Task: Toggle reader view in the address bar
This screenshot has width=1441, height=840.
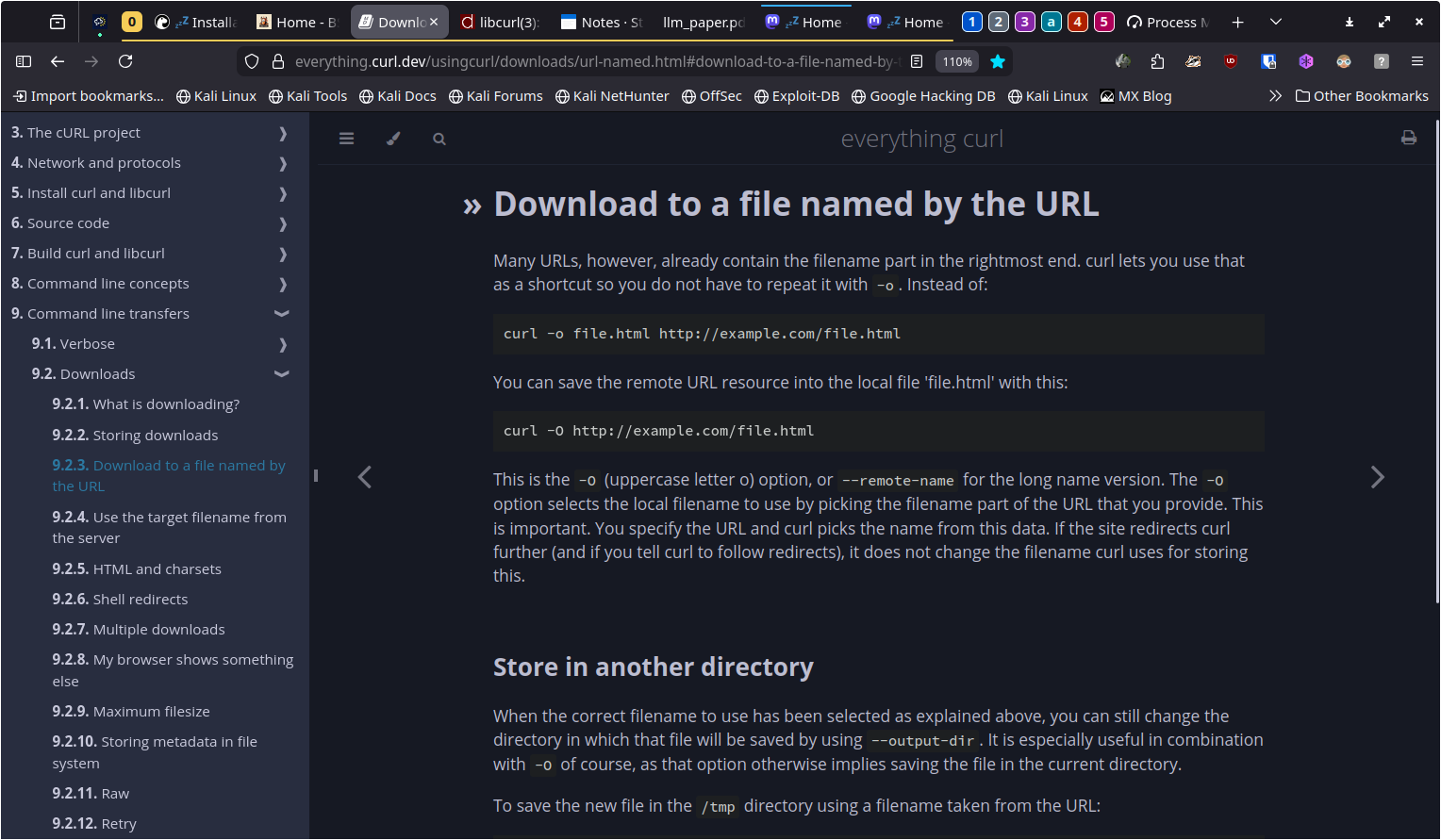Action: click(x=917, y=61)
